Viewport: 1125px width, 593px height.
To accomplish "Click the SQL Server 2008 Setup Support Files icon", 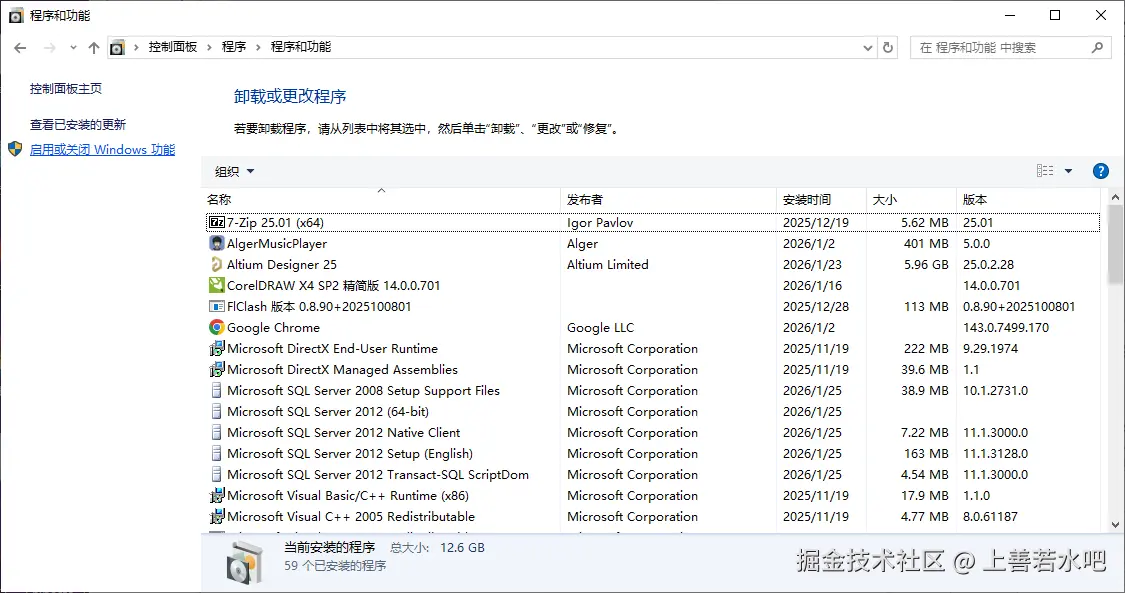I will pyautogui.click(x=217, y=390).
